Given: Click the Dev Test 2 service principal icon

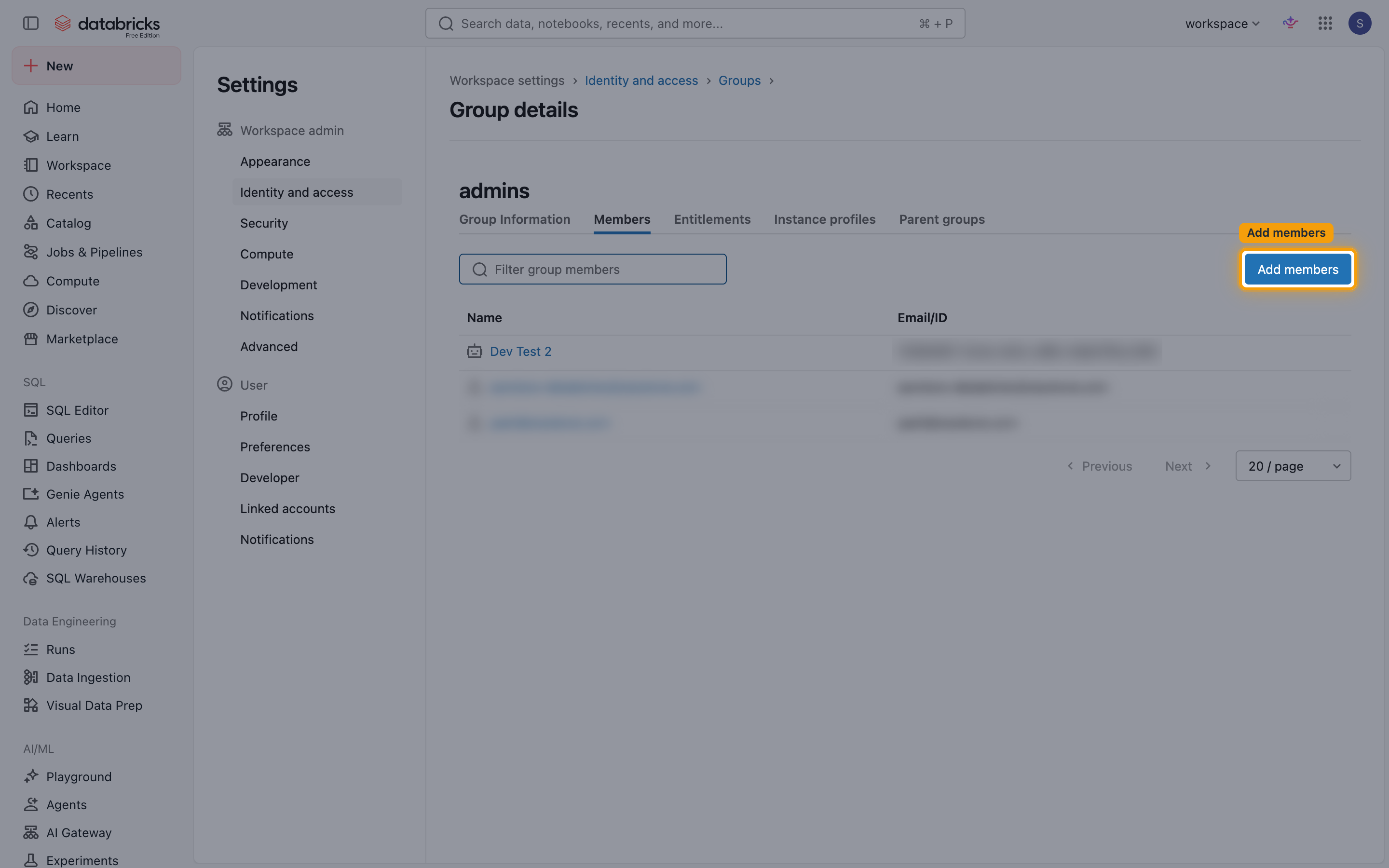Looking at the screenshot, I should [475, 352].
